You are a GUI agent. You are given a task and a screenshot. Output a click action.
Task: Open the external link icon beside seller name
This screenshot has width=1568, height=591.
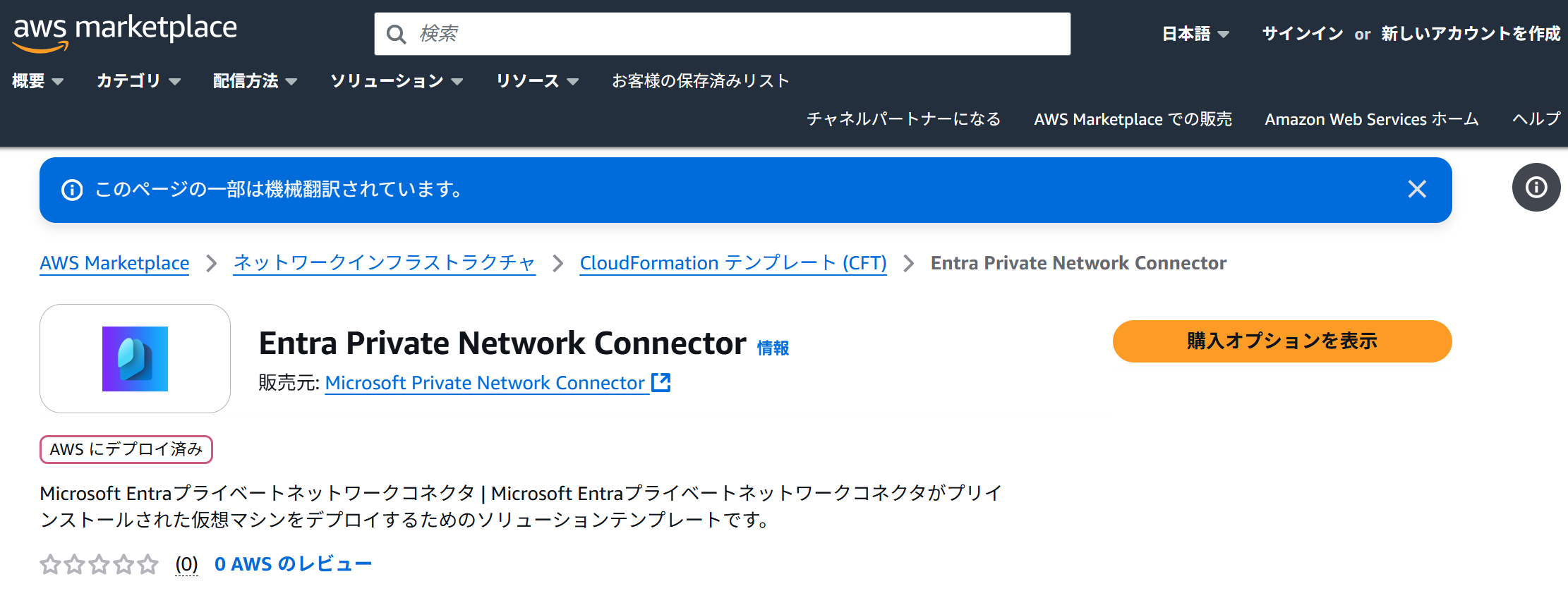(x=661, y=382)
